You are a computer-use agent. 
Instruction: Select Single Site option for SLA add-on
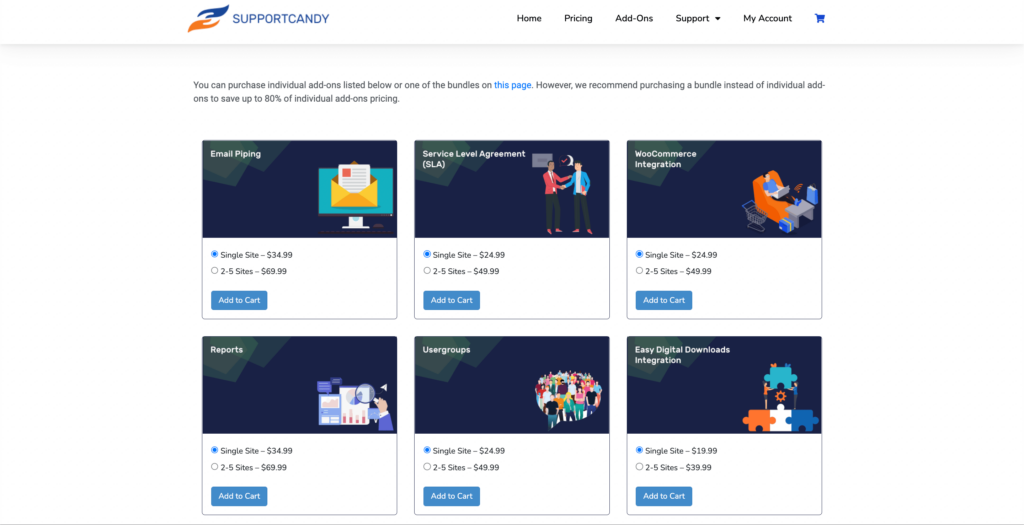[x=427, y=254]
